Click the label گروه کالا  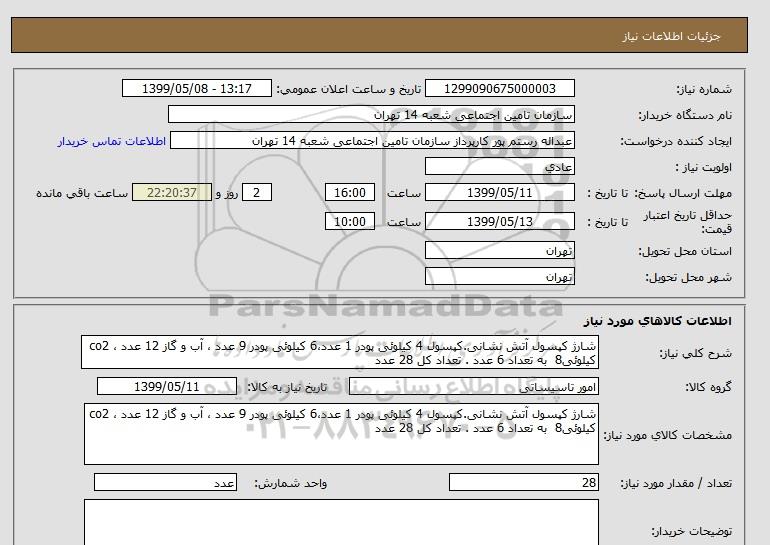(x=708, y=387)
